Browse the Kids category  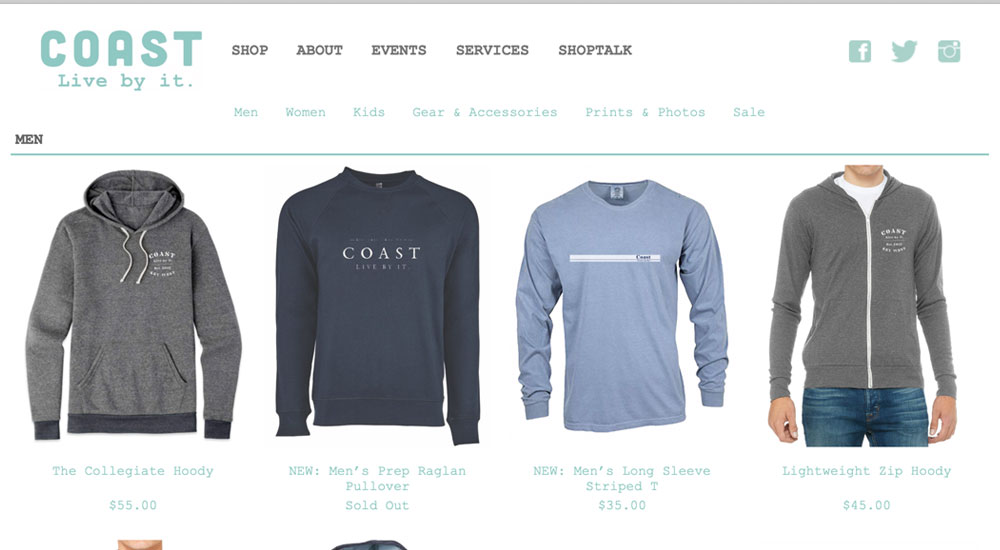pyautogui.click(x=369, y=112)
